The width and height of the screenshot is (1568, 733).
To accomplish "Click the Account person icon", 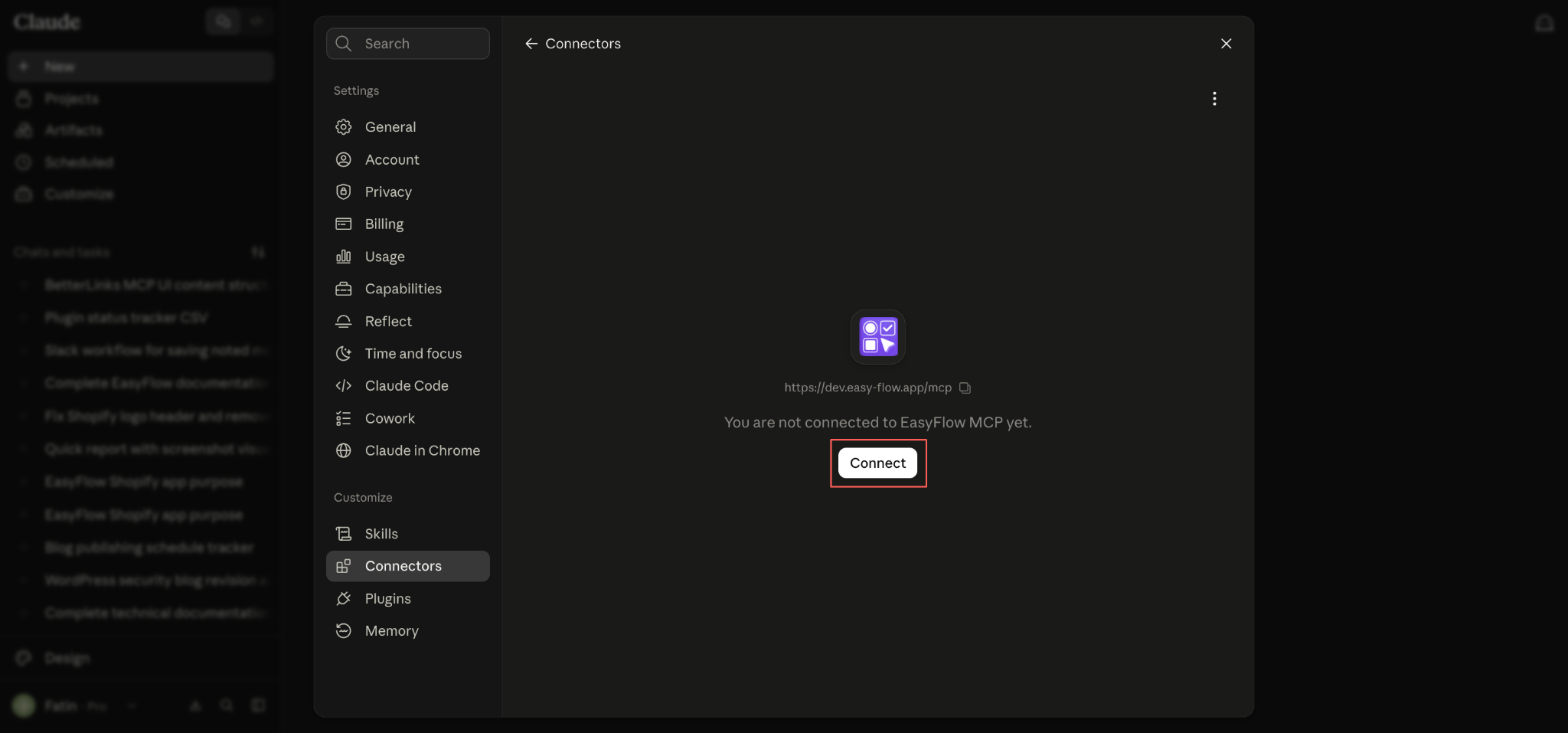I will (x=344, y=159).
